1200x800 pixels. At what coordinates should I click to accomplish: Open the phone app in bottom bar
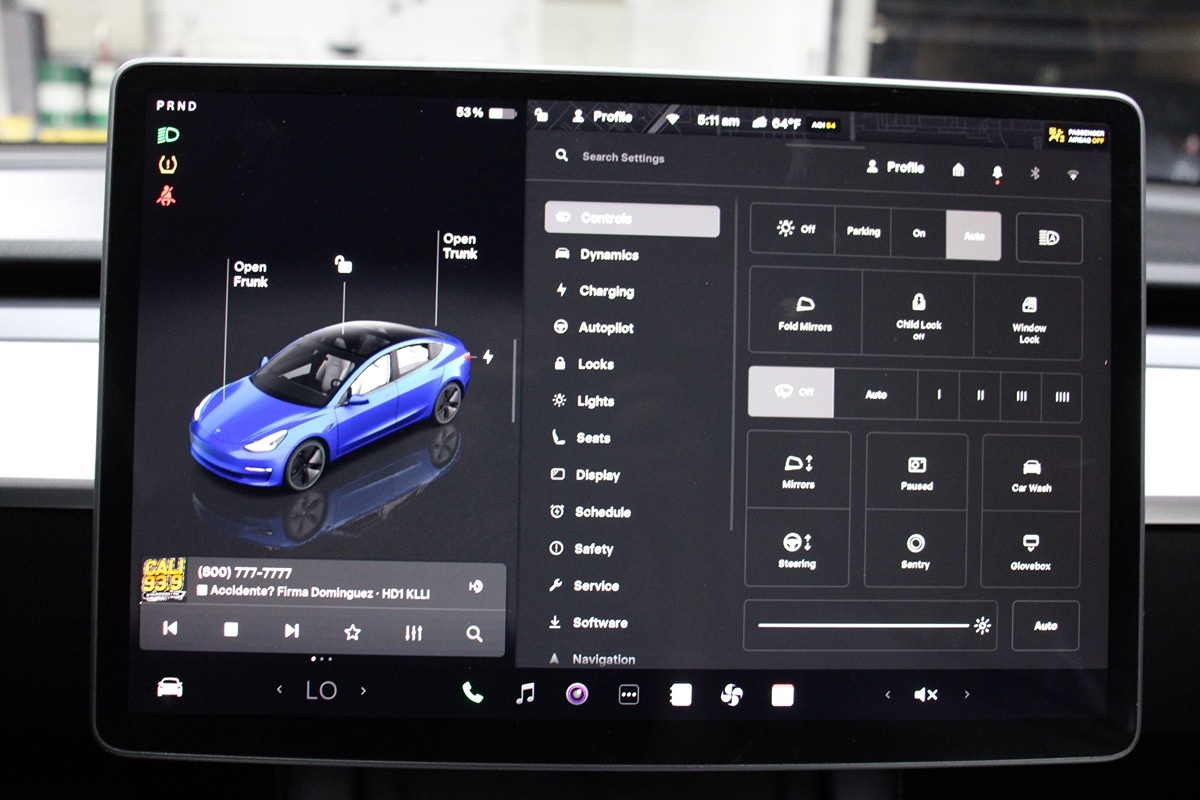[x=472, y=693]
